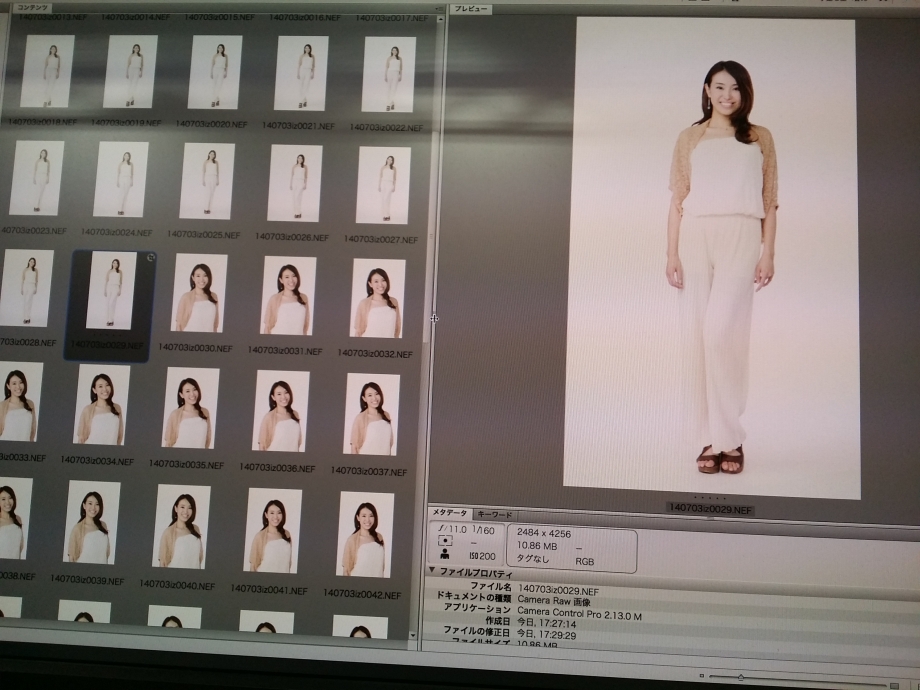
Task: Select thumbnail 140703iz0021.NEF
Action: pyautogui.click(x=301, y=73)
